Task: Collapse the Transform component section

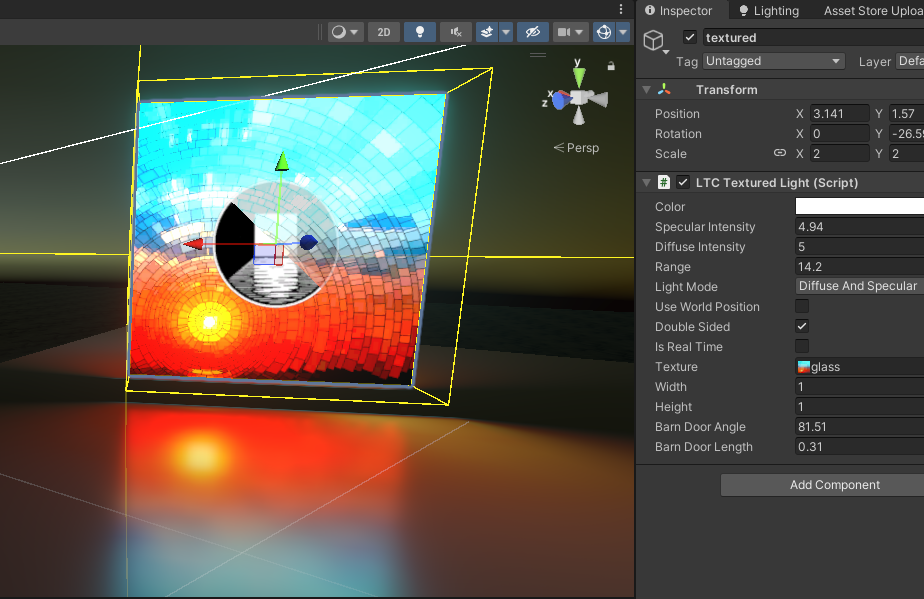Action: point(646,90)
